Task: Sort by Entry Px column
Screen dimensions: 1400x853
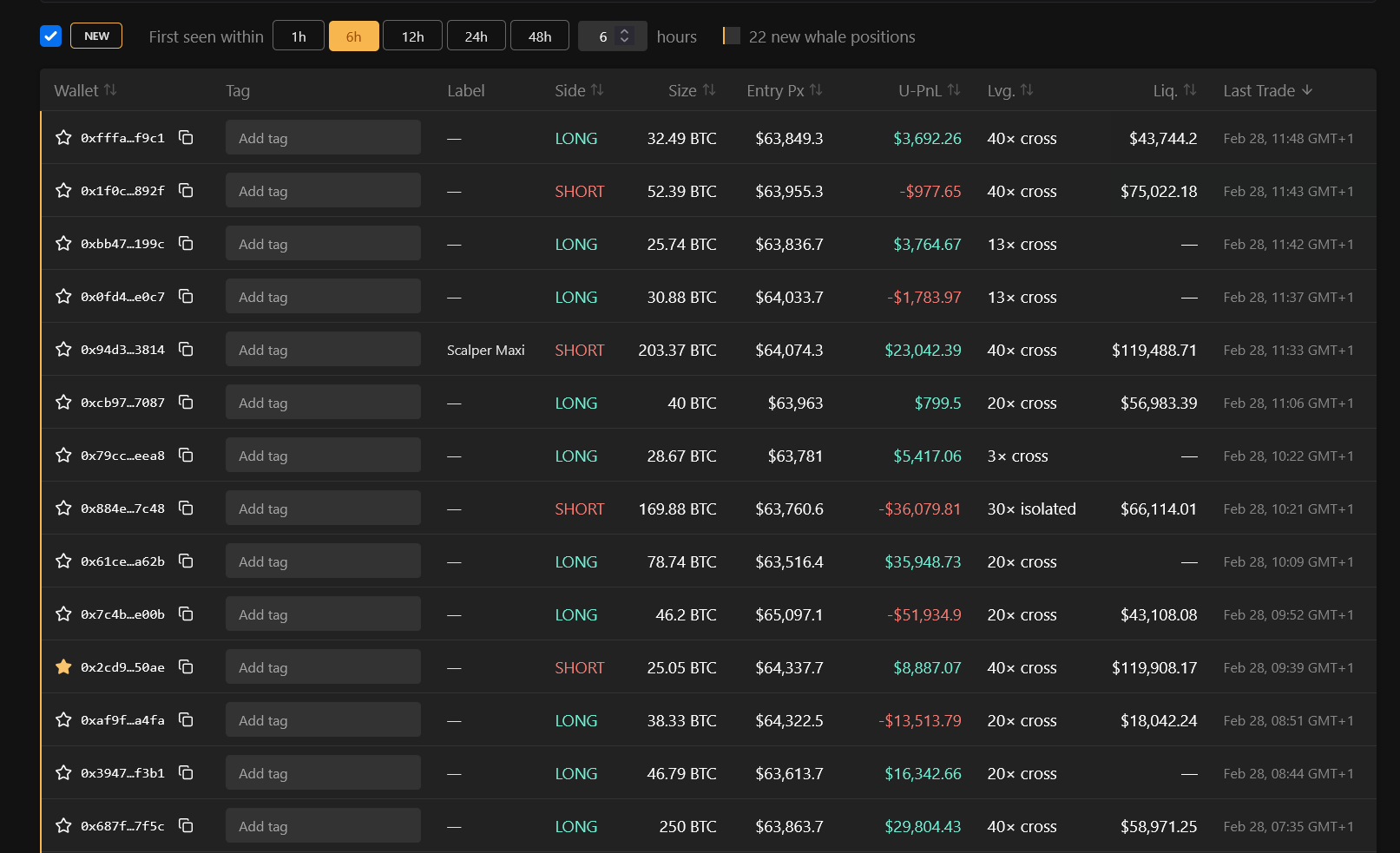Action: [816, 90]
